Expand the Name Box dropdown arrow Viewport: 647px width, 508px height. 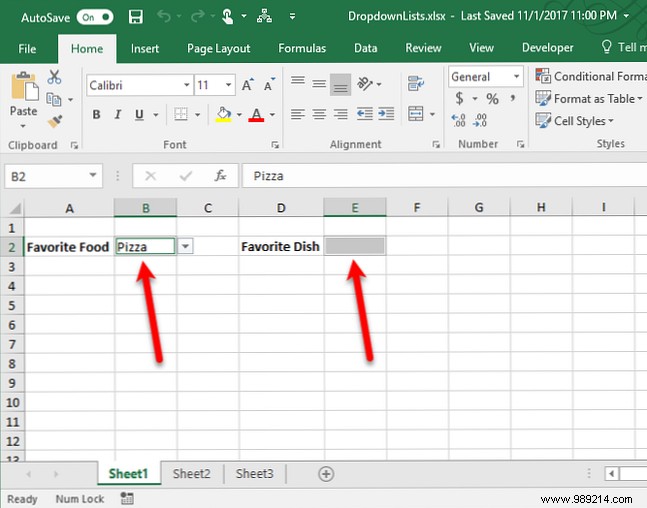[93, 175]
